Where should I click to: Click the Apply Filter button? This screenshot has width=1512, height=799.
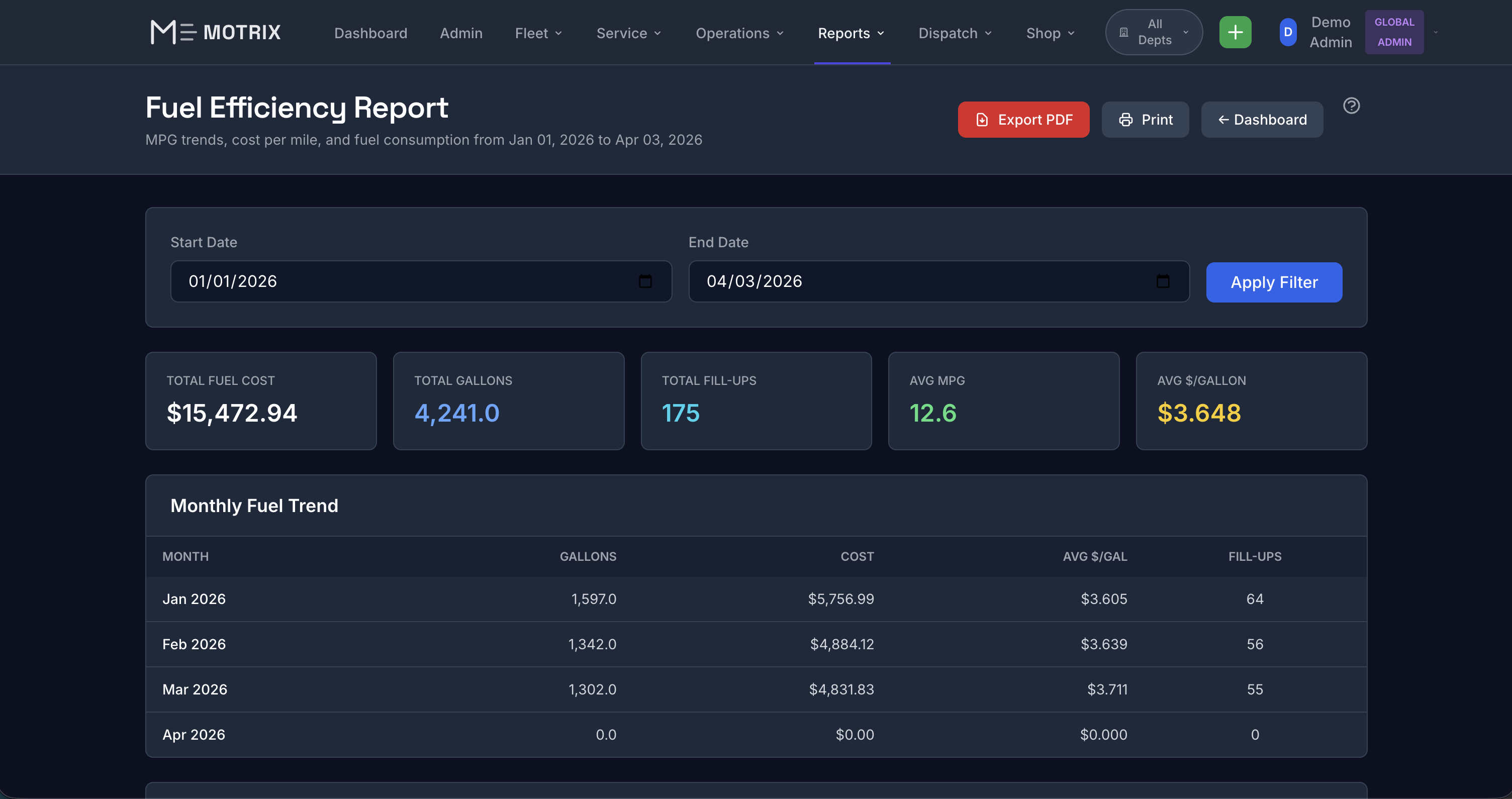pos(1274,282)
